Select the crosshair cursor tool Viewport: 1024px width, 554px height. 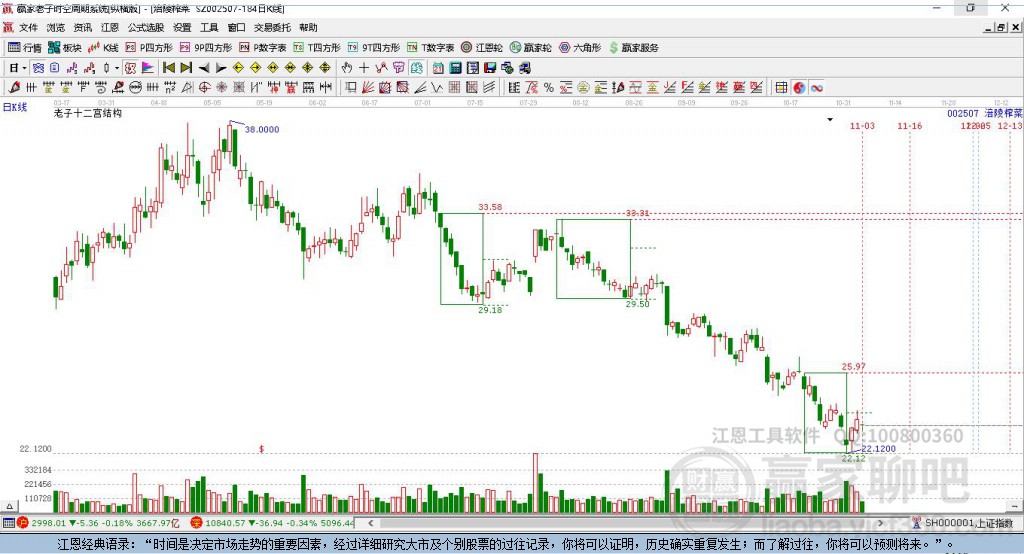(x=364, y=68)
